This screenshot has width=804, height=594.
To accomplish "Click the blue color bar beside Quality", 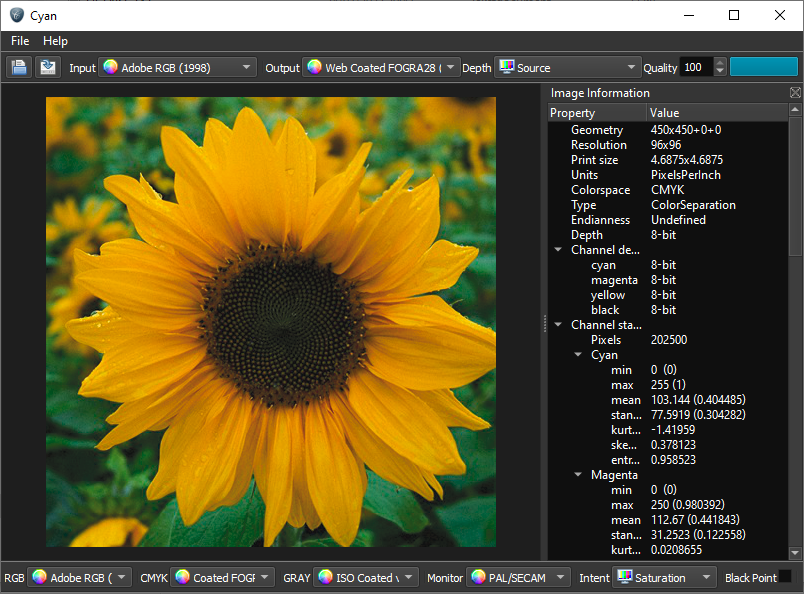I will pyautogui.click(x=763, y=67).
